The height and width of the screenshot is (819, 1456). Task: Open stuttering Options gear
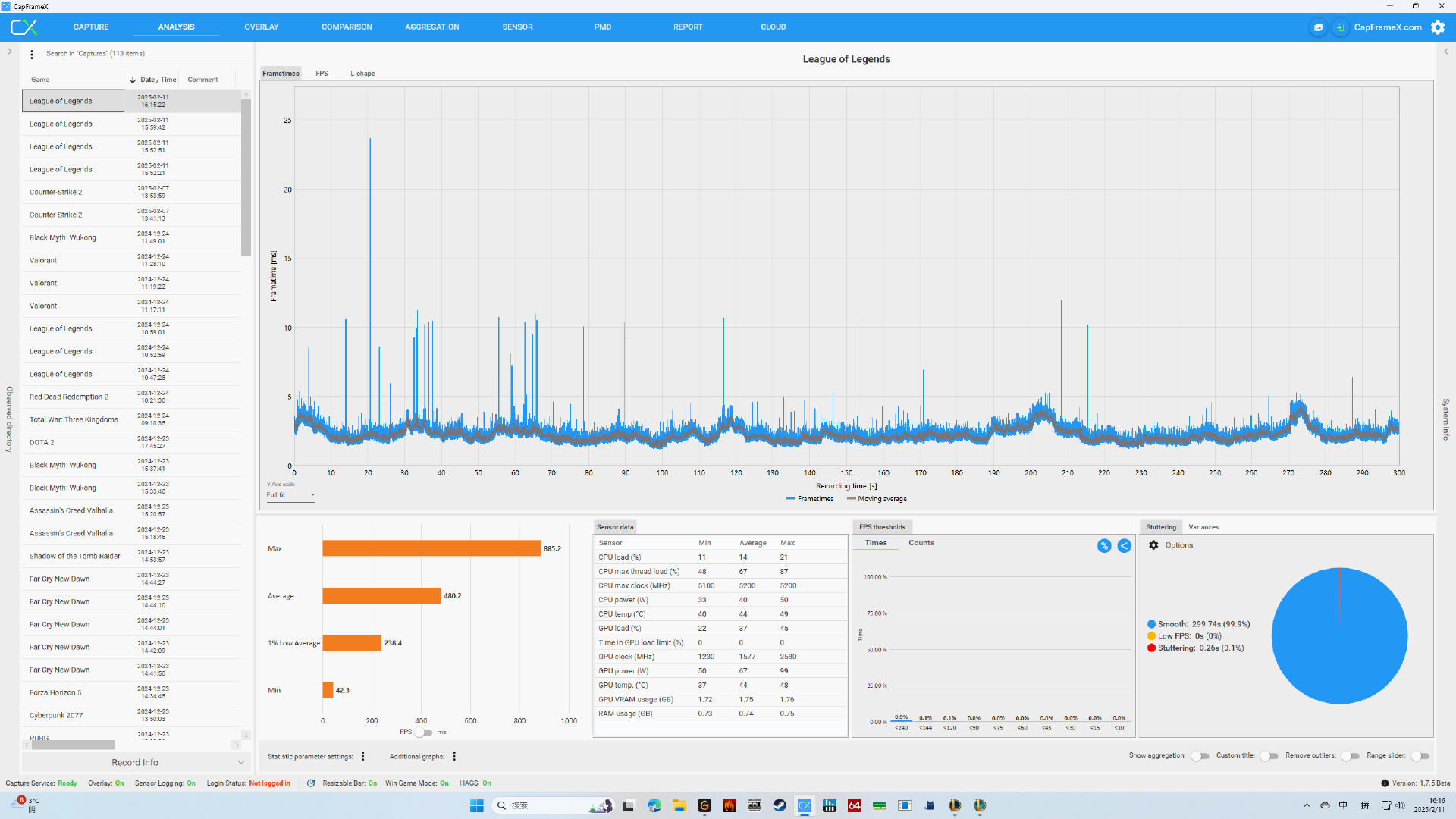point(1153,545)
